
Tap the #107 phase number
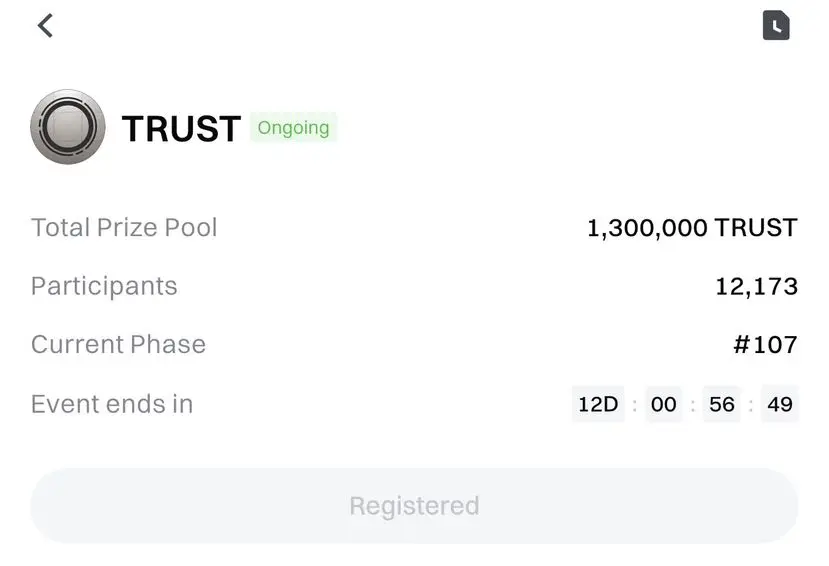[x=765, y=345]
